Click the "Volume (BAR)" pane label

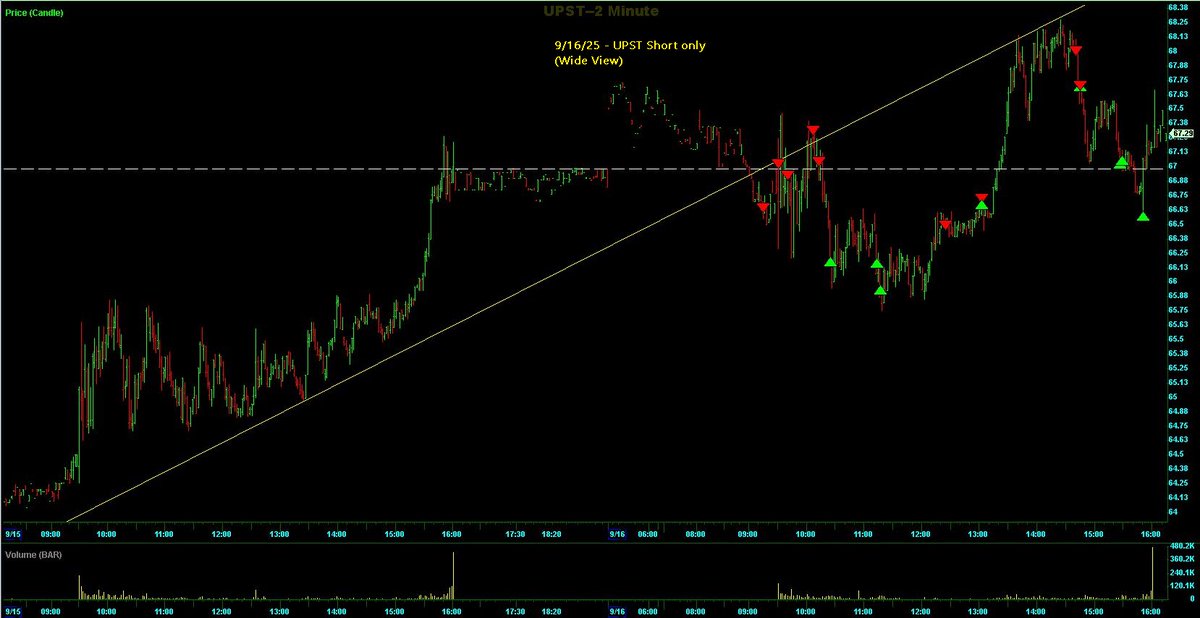click(32, 553)
